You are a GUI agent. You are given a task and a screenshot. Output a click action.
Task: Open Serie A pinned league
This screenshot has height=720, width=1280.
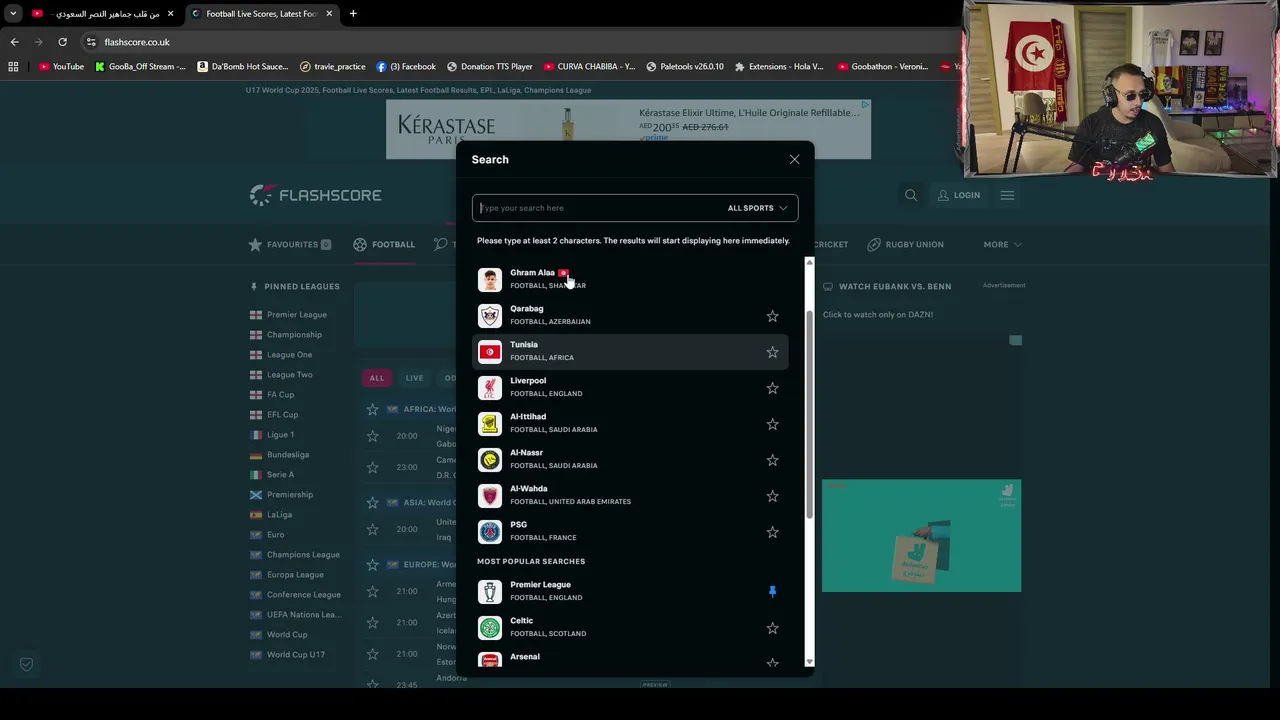click(280, 474)
